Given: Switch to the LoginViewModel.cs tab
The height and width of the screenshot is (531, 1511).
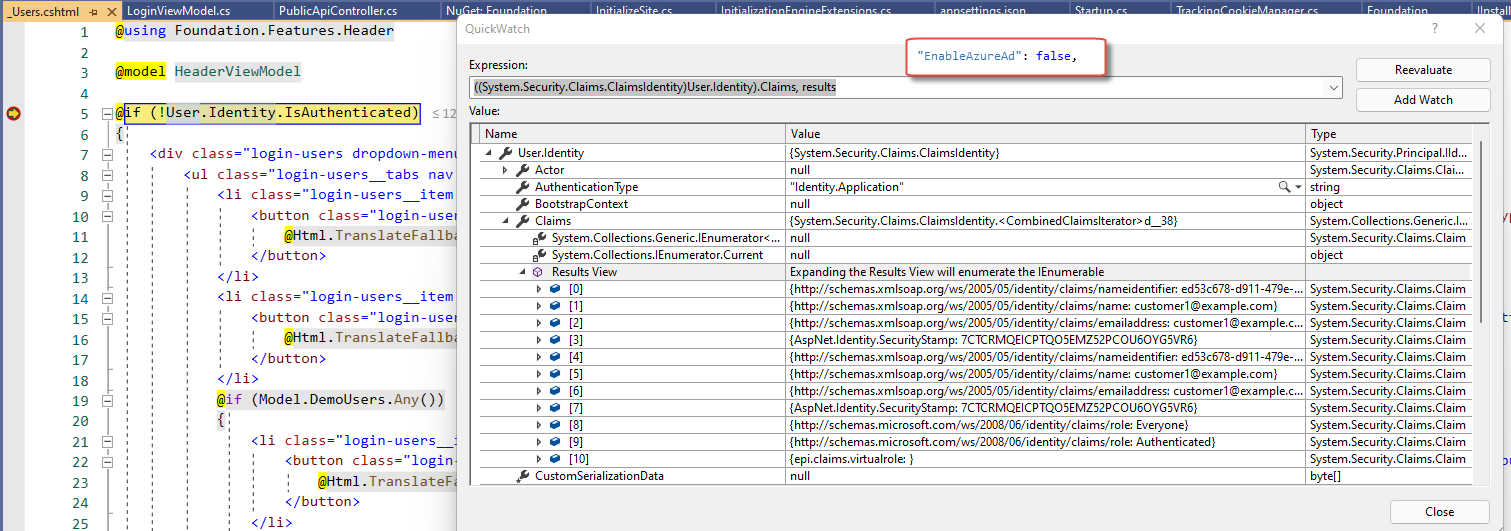Looking at the screenshot, I should [x=179, y=11].
